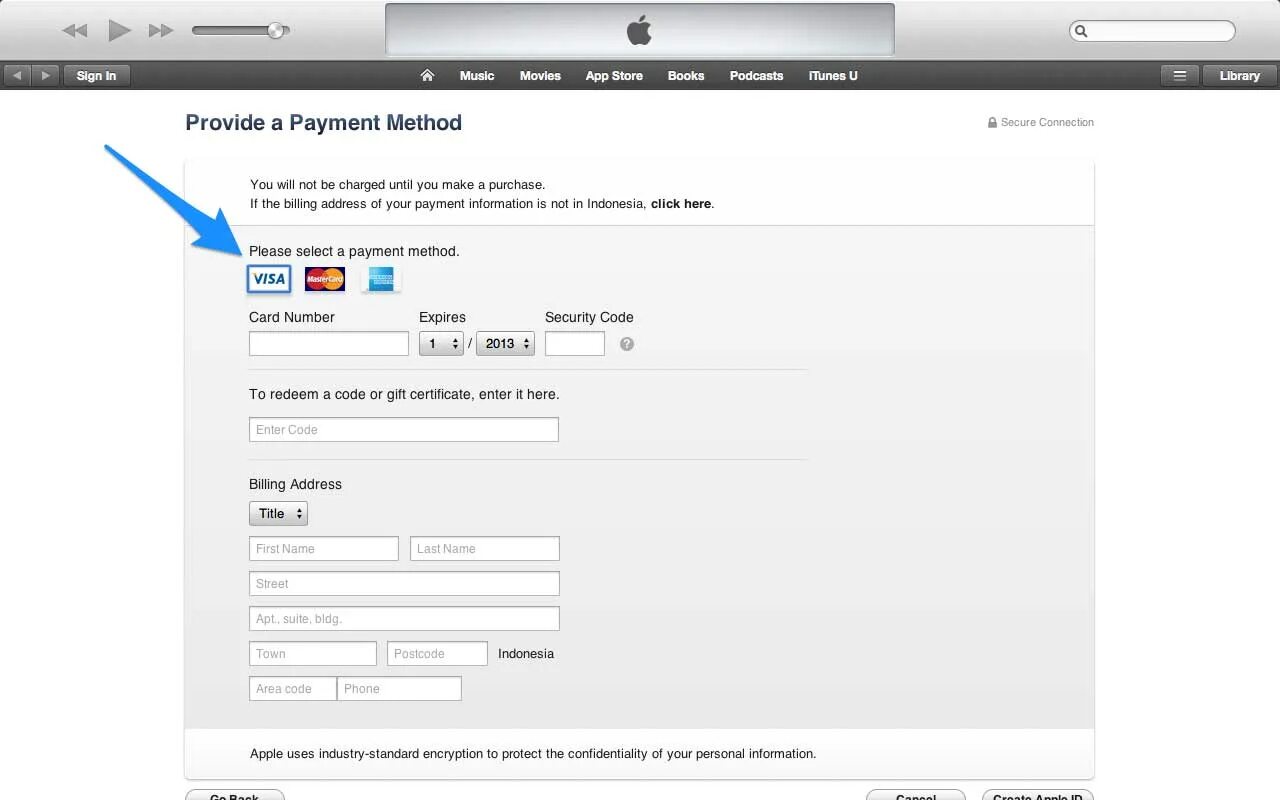Viewport: 1280px width, 800px height.
Task: Select the American Express payment icon
Action: coord(381,279)
